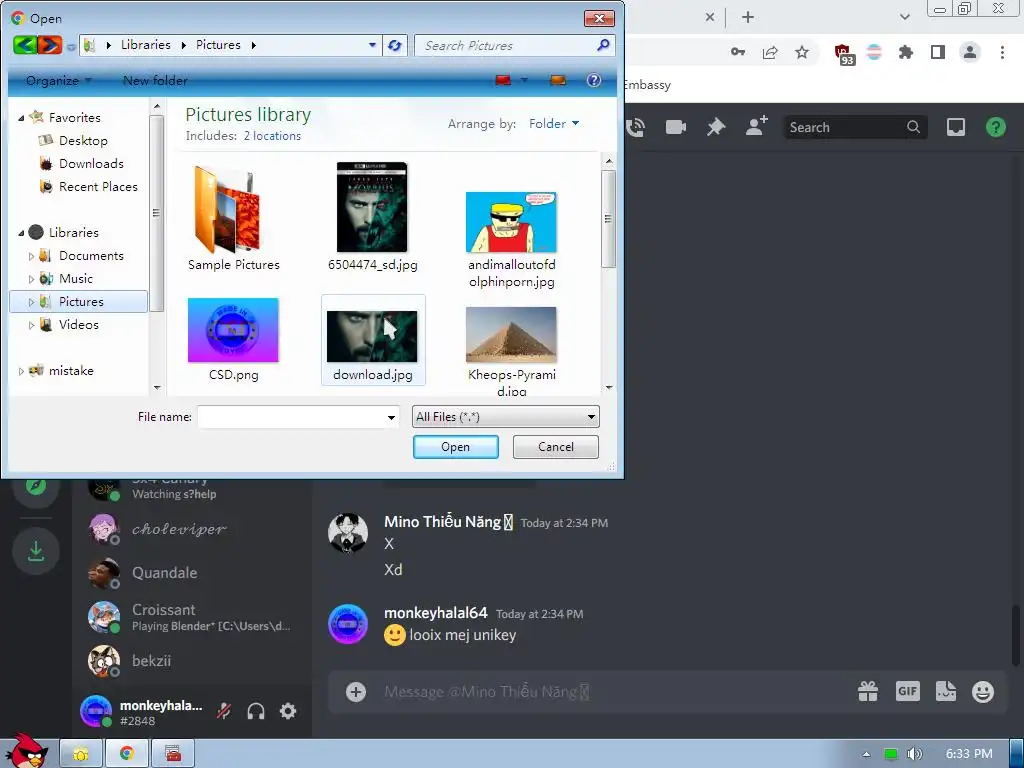Expand the Videos library node

click(31, 325)
